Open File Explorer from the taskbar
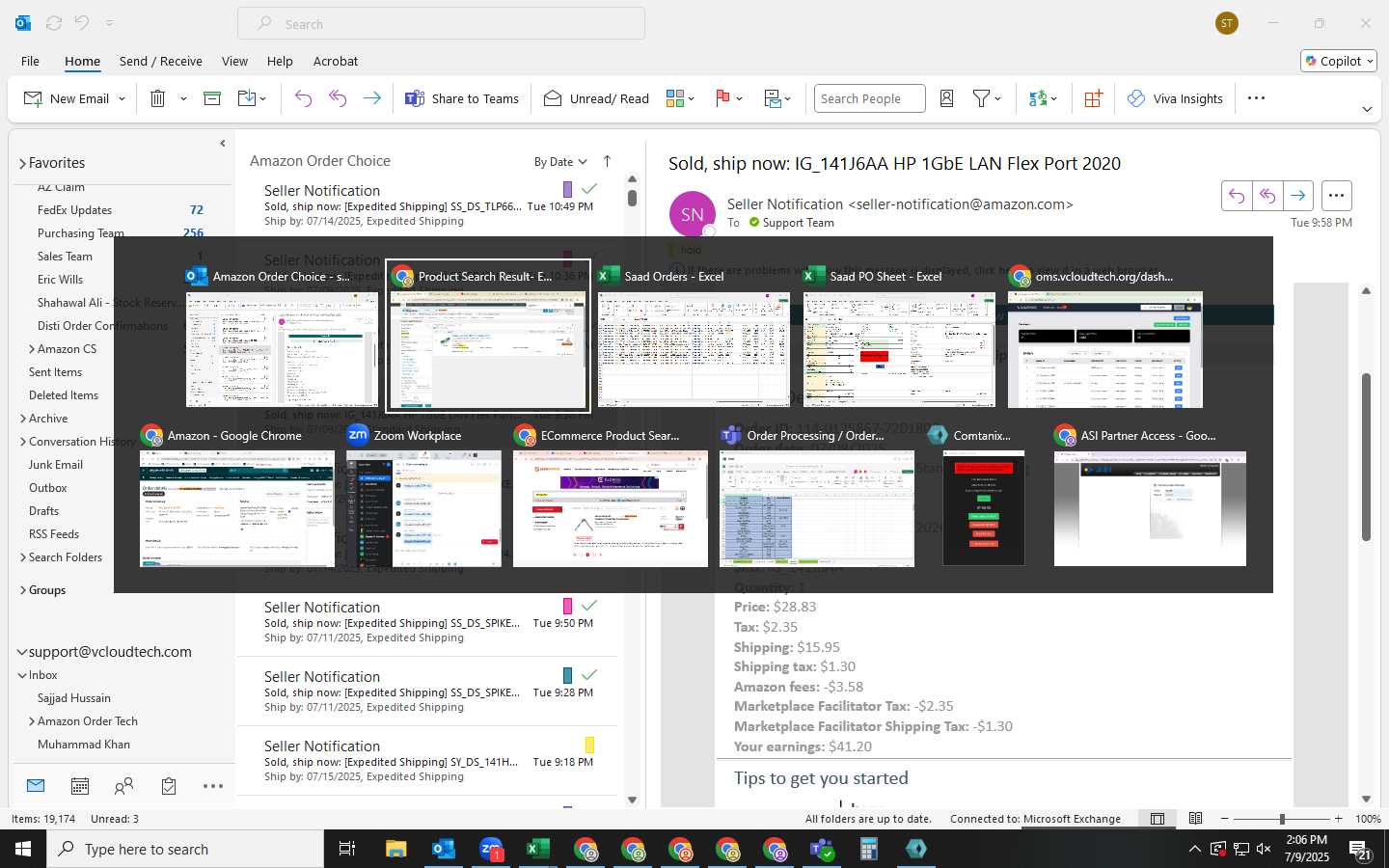This screenshot has height=868, width=1389. pos(395,849)
